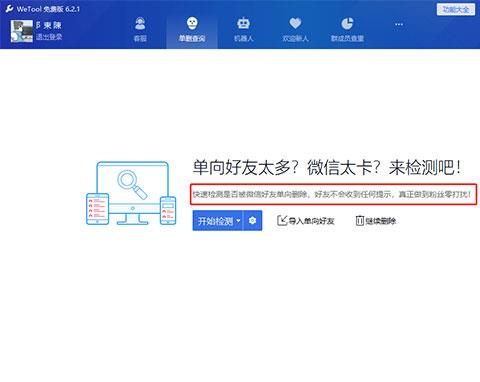
Task: Click the WeTool wrench logo icon
Action: pos(9,9)
